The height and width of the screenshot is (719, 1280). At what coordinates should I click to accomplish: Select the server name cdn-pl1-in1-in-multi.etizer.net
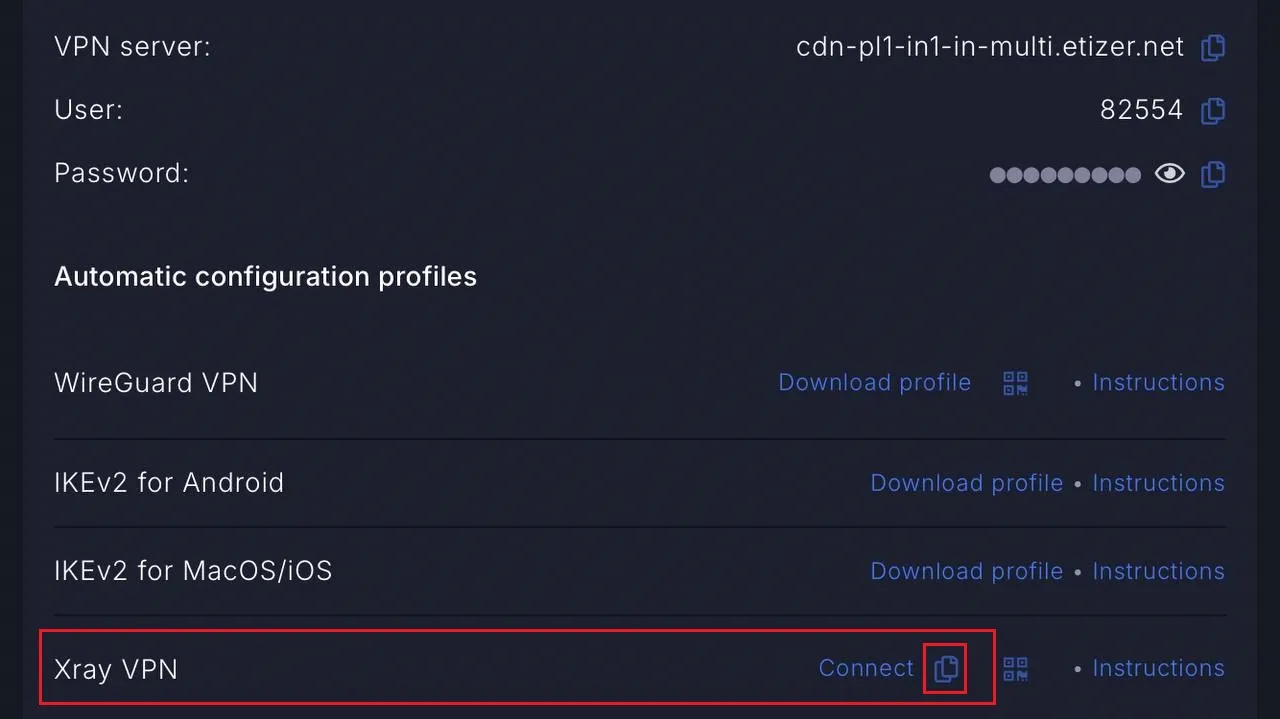(x=990, y=47)
